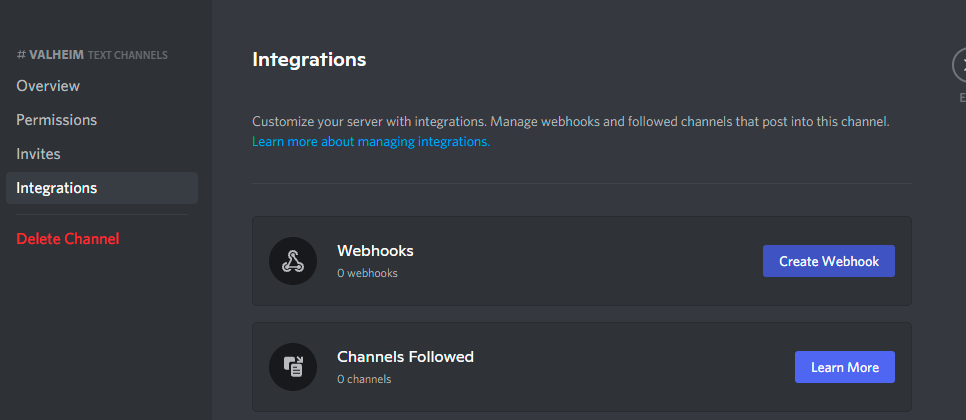Click the Learn More button

844,367
